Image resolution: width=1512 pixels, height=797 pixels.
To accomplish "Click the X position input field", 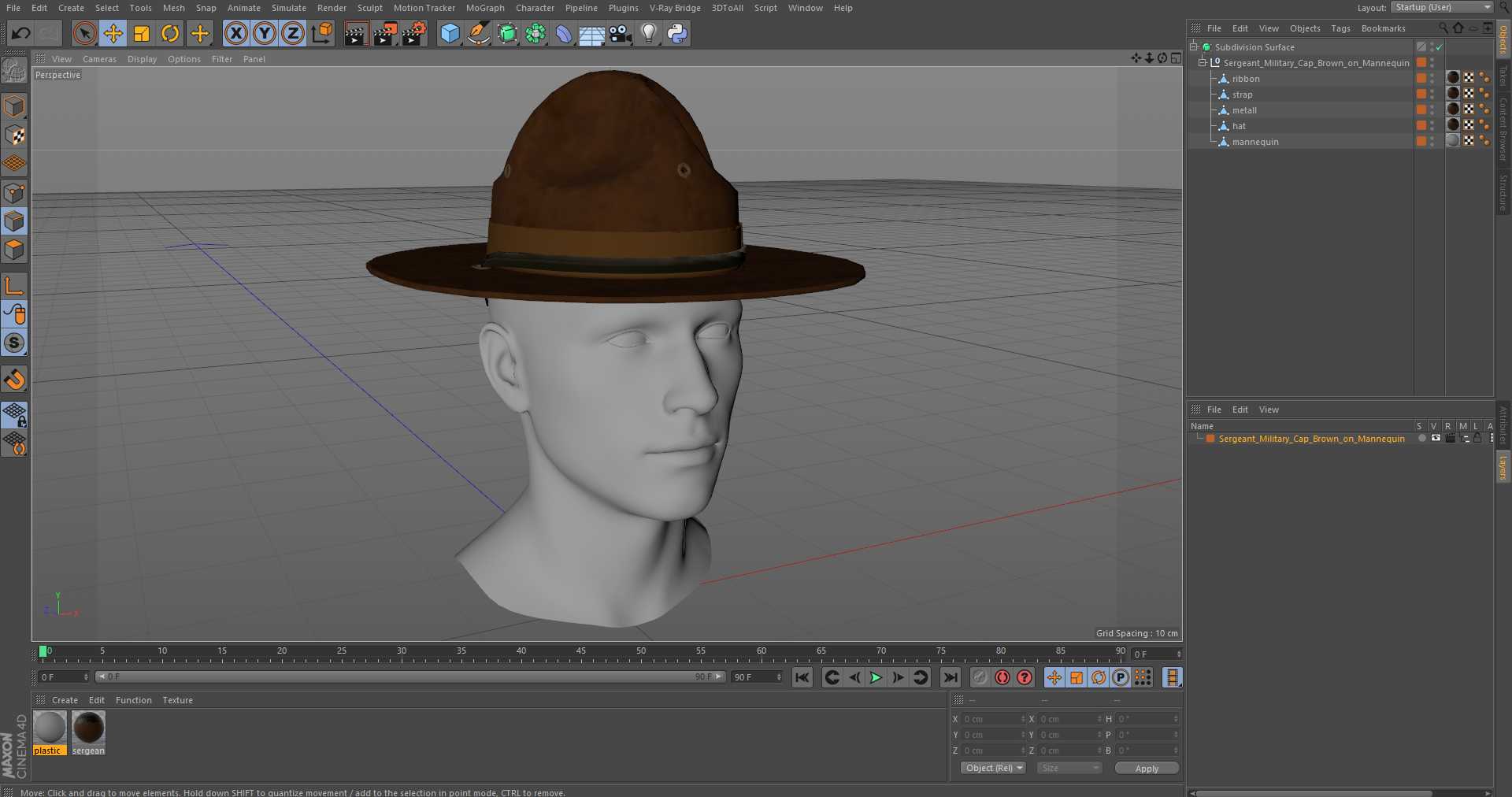I will click(x=992, y=719).
